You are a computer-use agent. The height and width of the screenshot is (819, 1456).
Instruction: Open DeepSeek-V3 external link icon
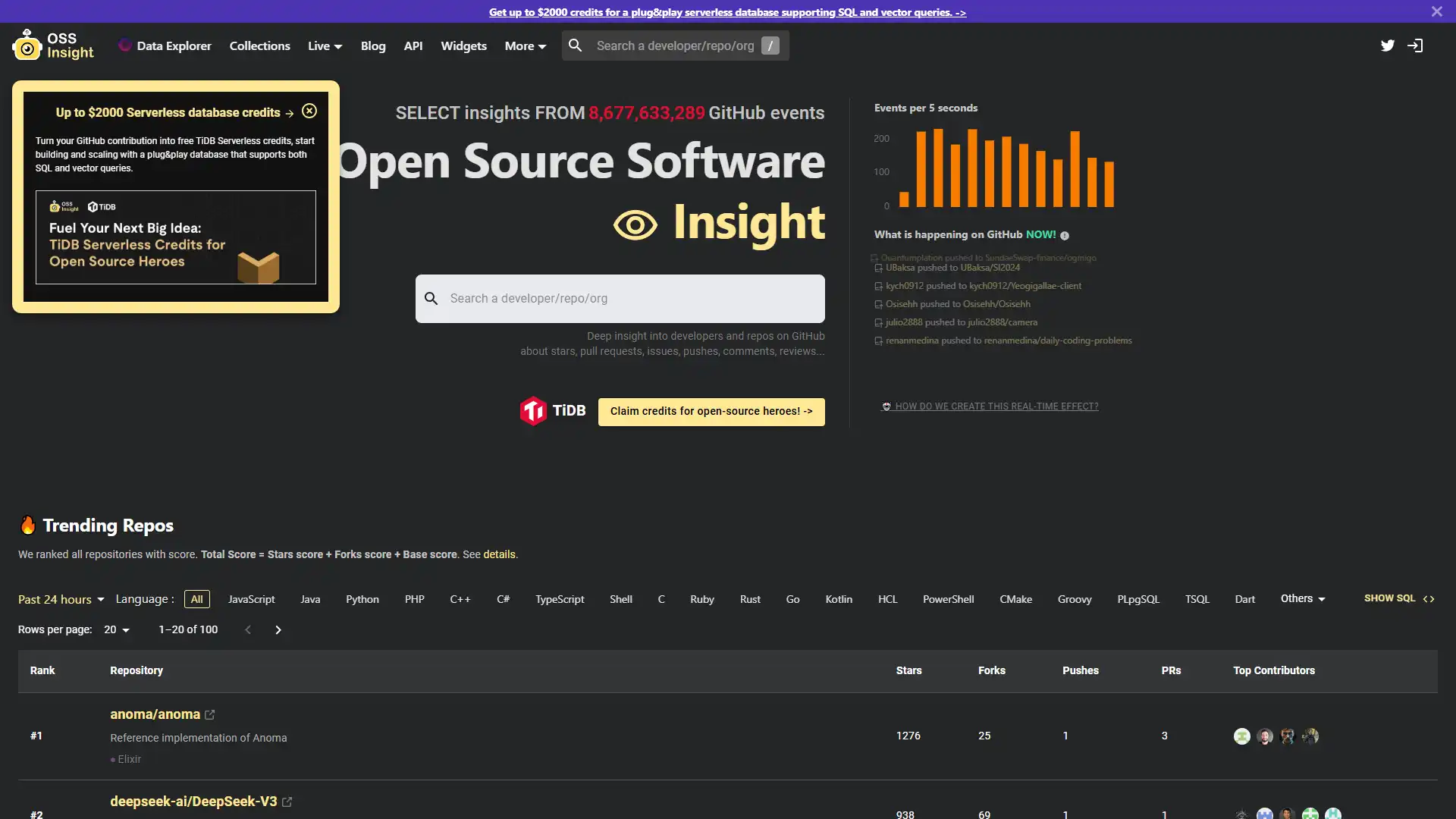[x=287, y=802]
